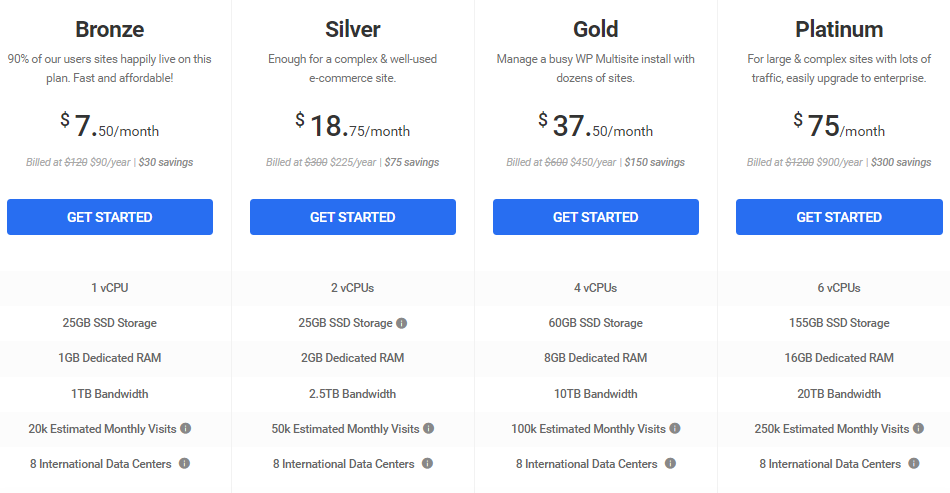Click info icon beside 250k Estimated Monthly Visits
The height and width of the screenshot is (493, 950).
pyautogui.click(x=919, y=429)
